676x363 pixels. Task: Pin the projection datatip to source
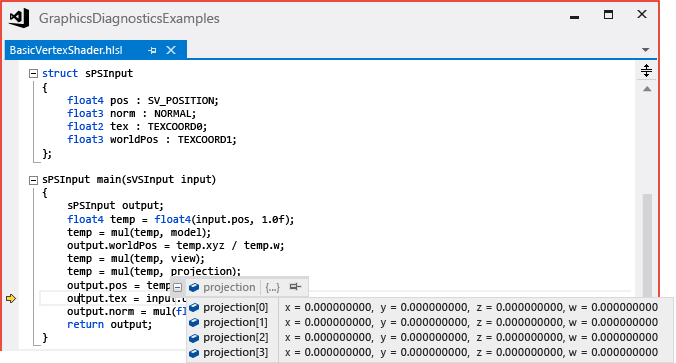(295, 287)
